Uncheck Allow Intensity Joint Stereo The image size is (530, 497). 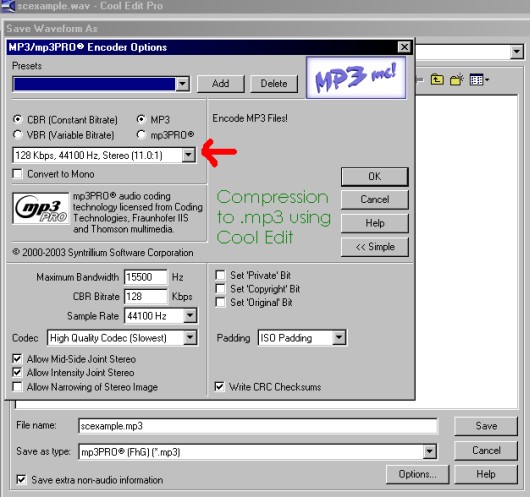17,372
